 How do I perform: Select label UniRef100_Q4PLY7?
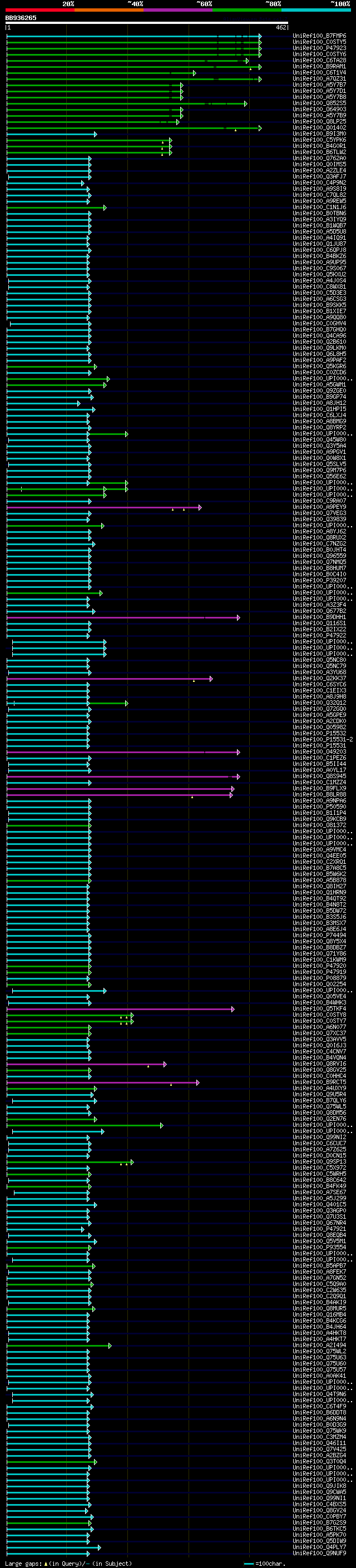tap(319, 1547)
